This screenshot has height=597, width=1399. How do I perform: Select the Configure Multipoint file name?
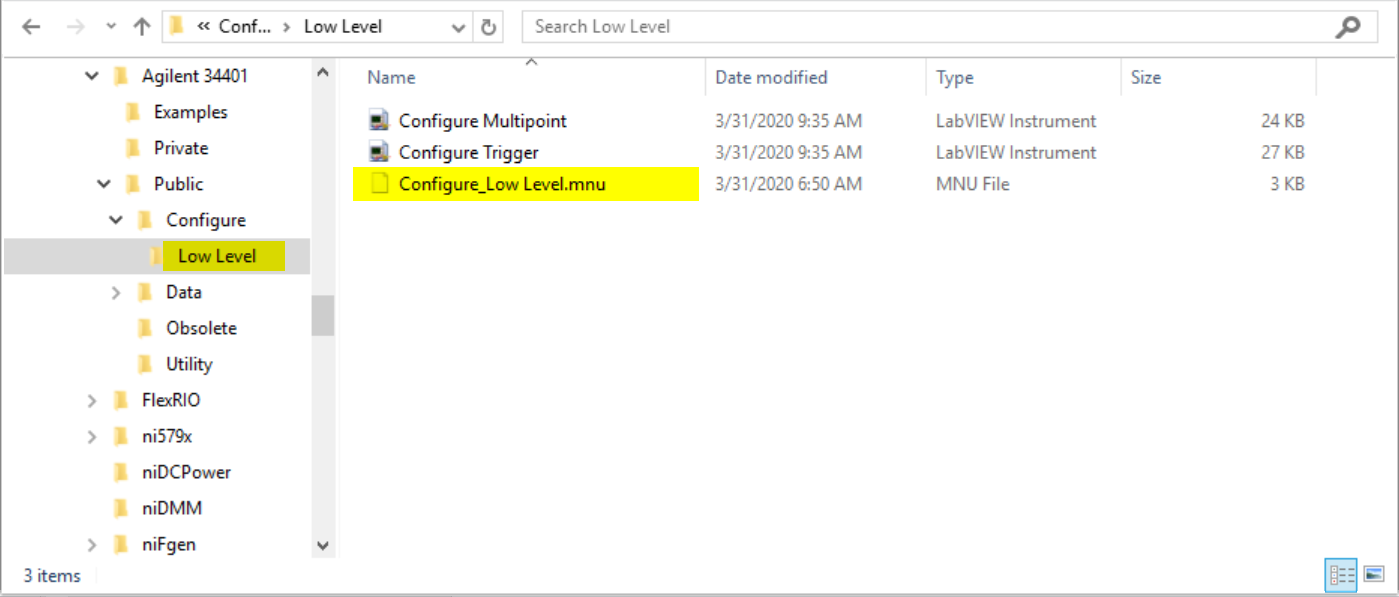[x=483, y=121]
